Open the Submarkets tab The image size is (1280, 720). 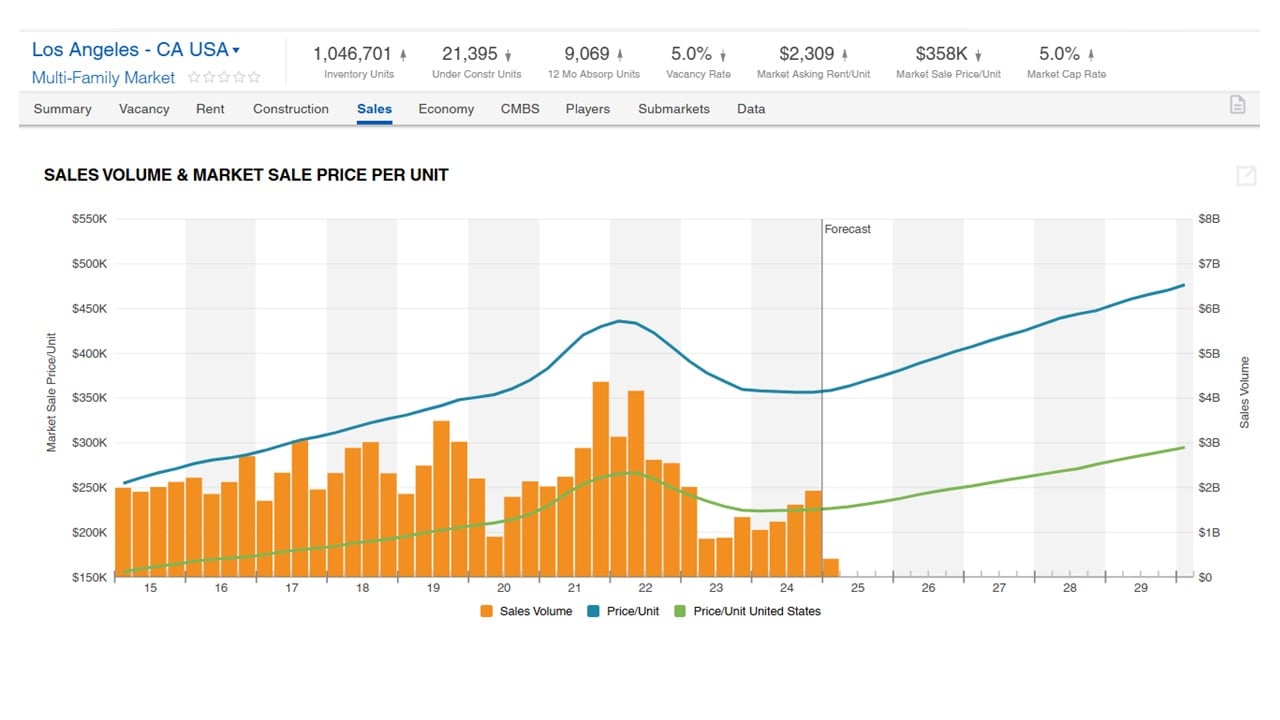[674, 109]
